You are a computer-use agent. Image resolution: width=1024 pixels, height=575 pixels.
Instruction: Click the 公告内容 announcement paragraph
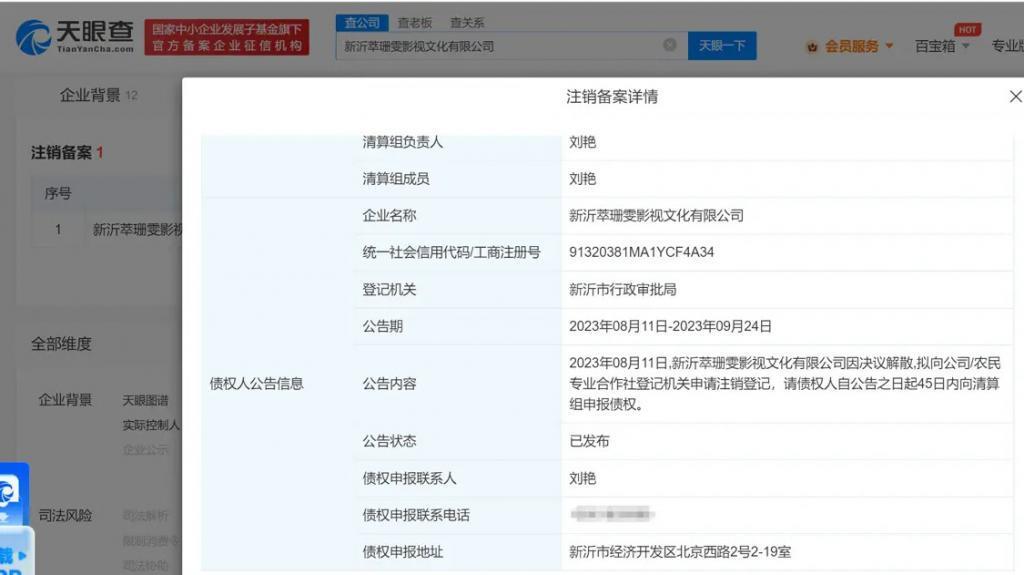click(x=784, y=384)
